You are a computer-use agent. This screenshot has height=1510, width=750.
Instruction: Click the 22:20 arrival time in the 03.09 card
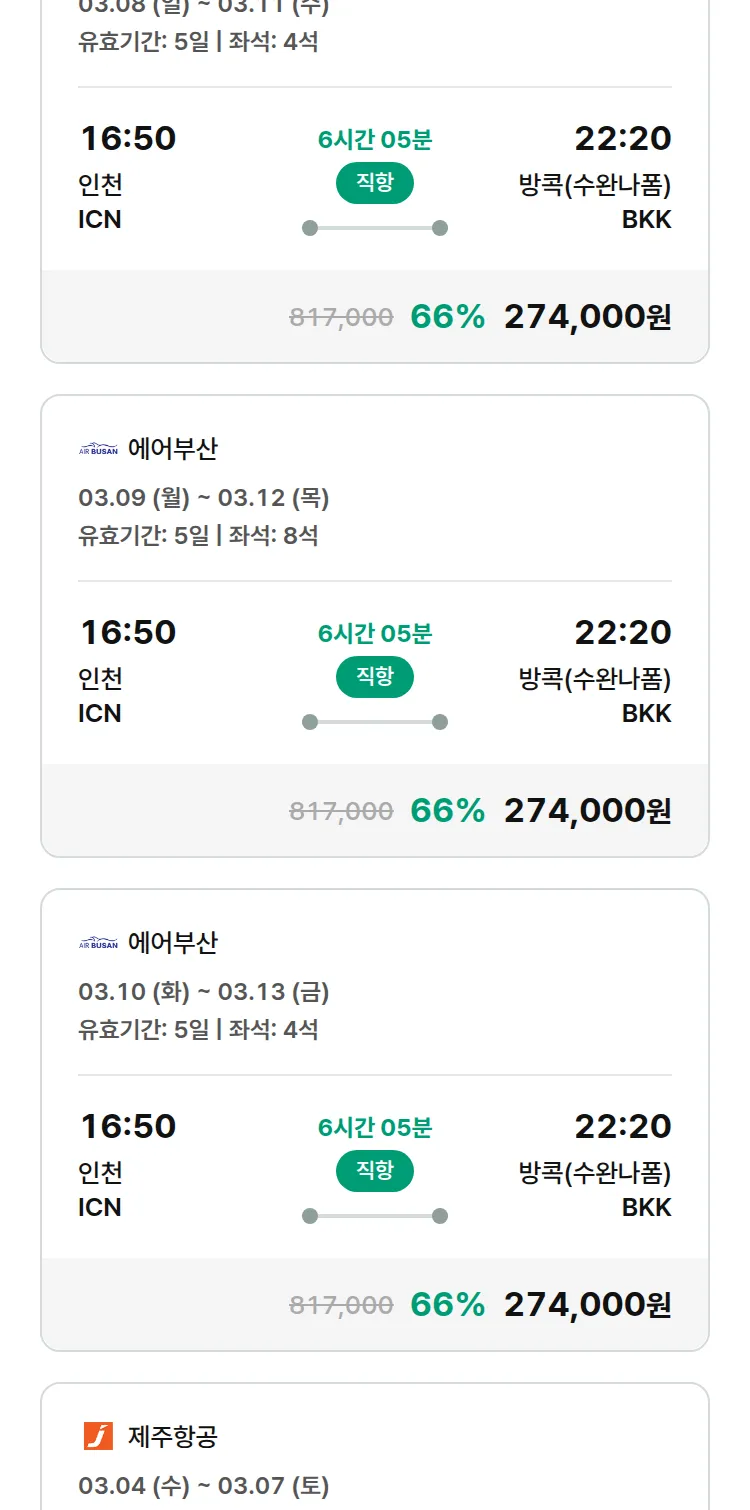(x=622, y=632)
